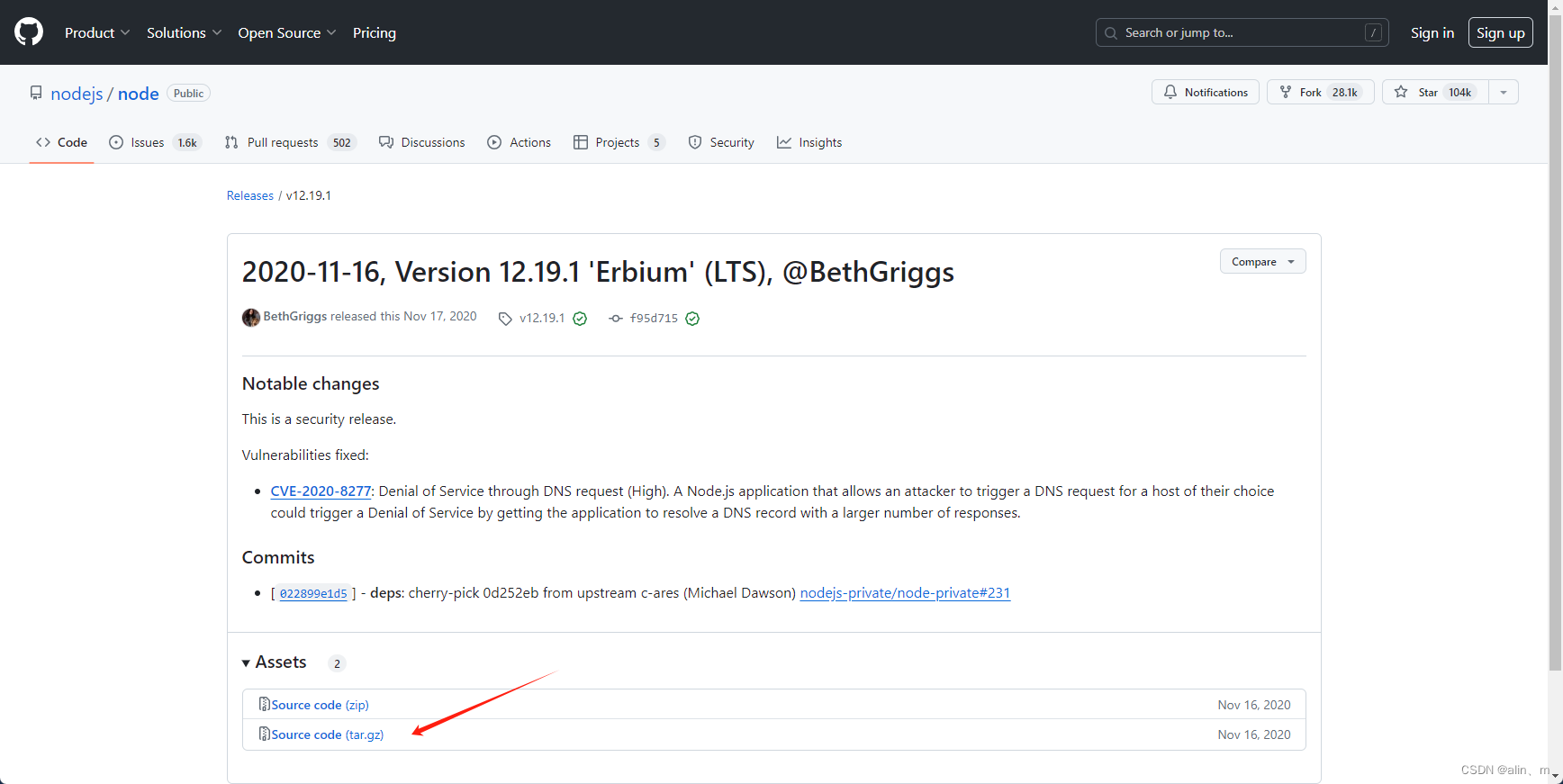
Task: Expand the Star lists dropdown arrow
Action: [x=1504, y=93]
